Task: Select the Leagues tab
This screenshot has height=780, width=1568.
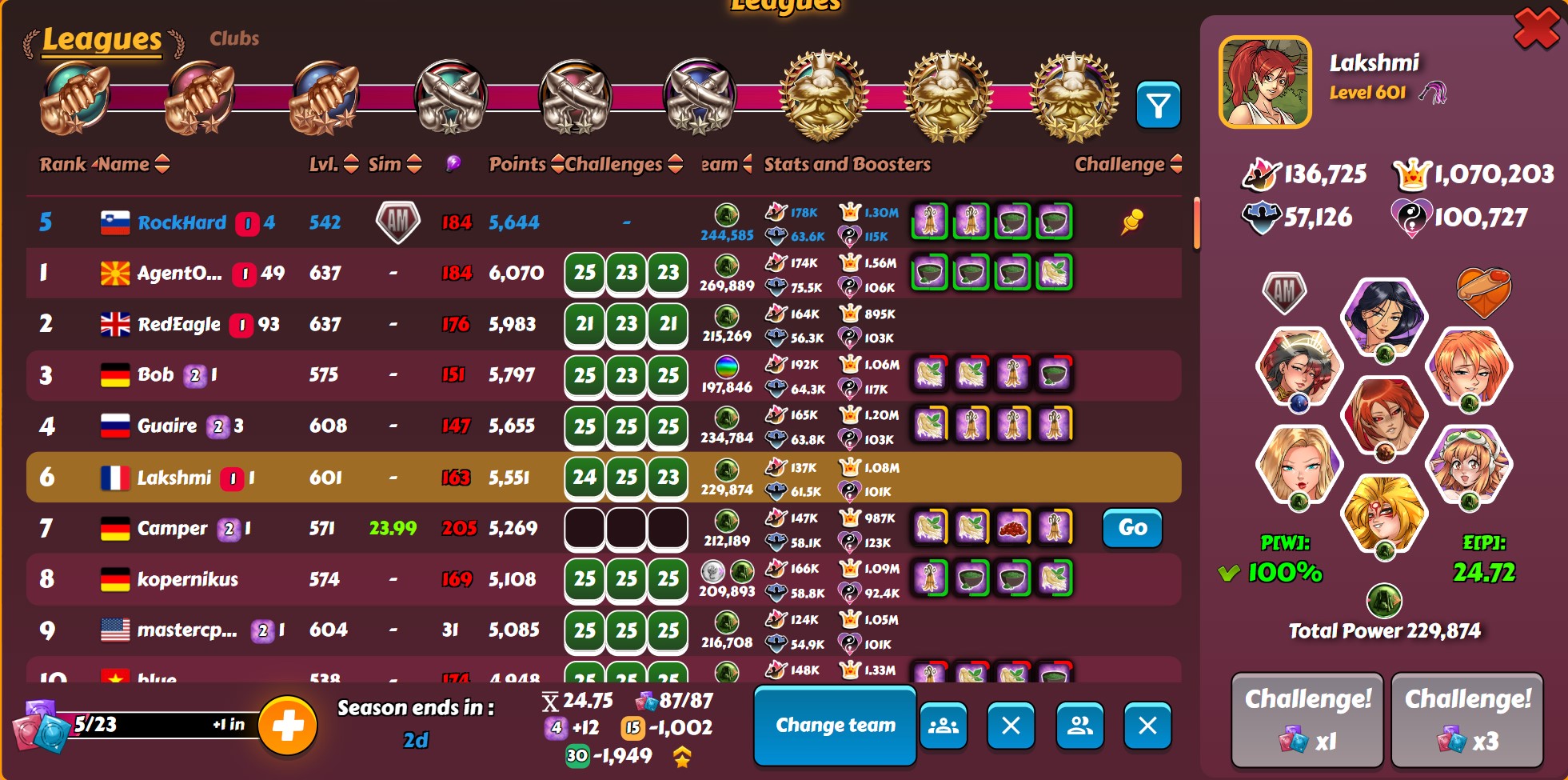Action: tap(102, 40)
